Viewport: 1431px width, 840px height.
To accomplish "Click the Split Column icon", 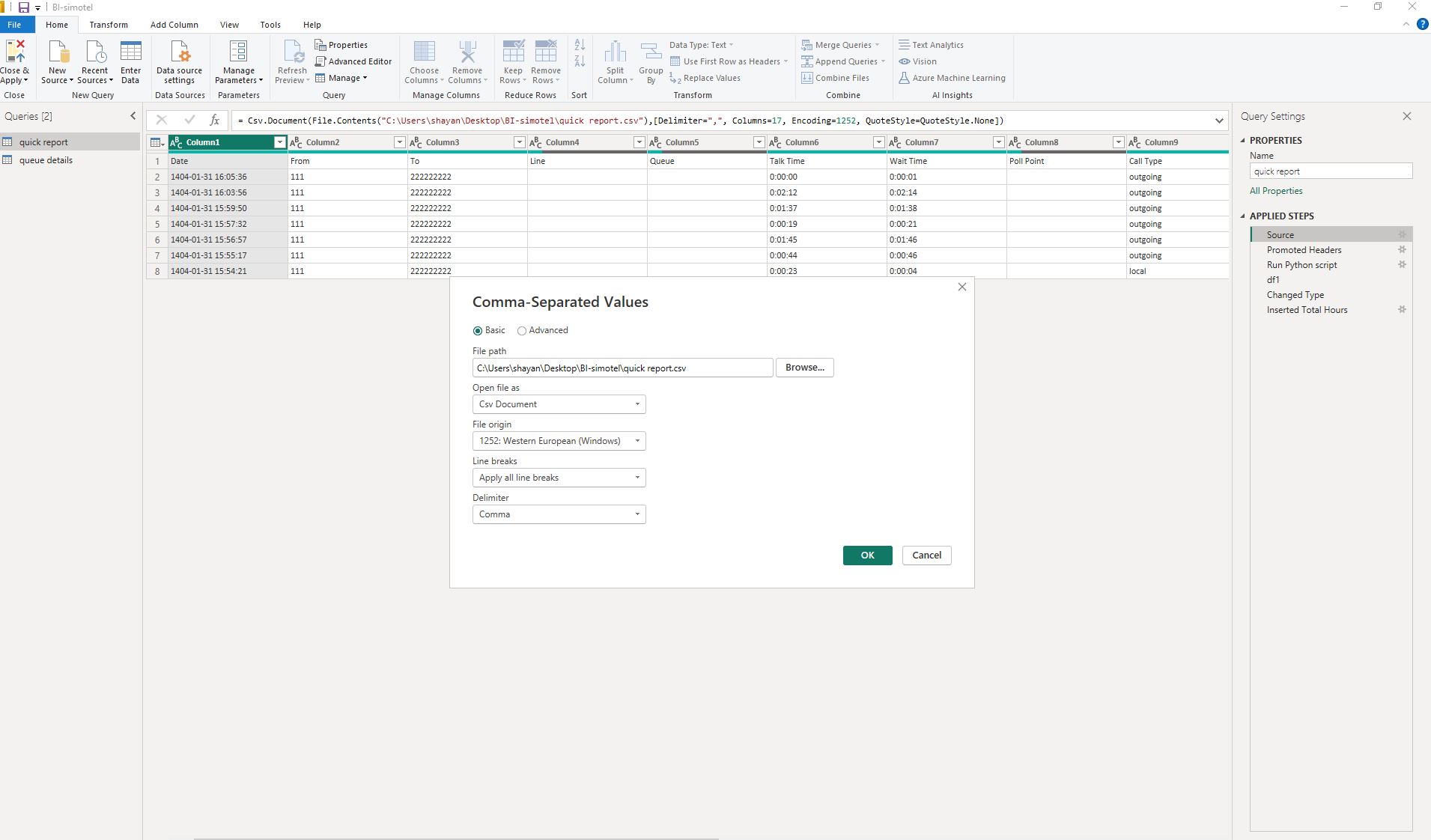I will (x=615, y=51).
